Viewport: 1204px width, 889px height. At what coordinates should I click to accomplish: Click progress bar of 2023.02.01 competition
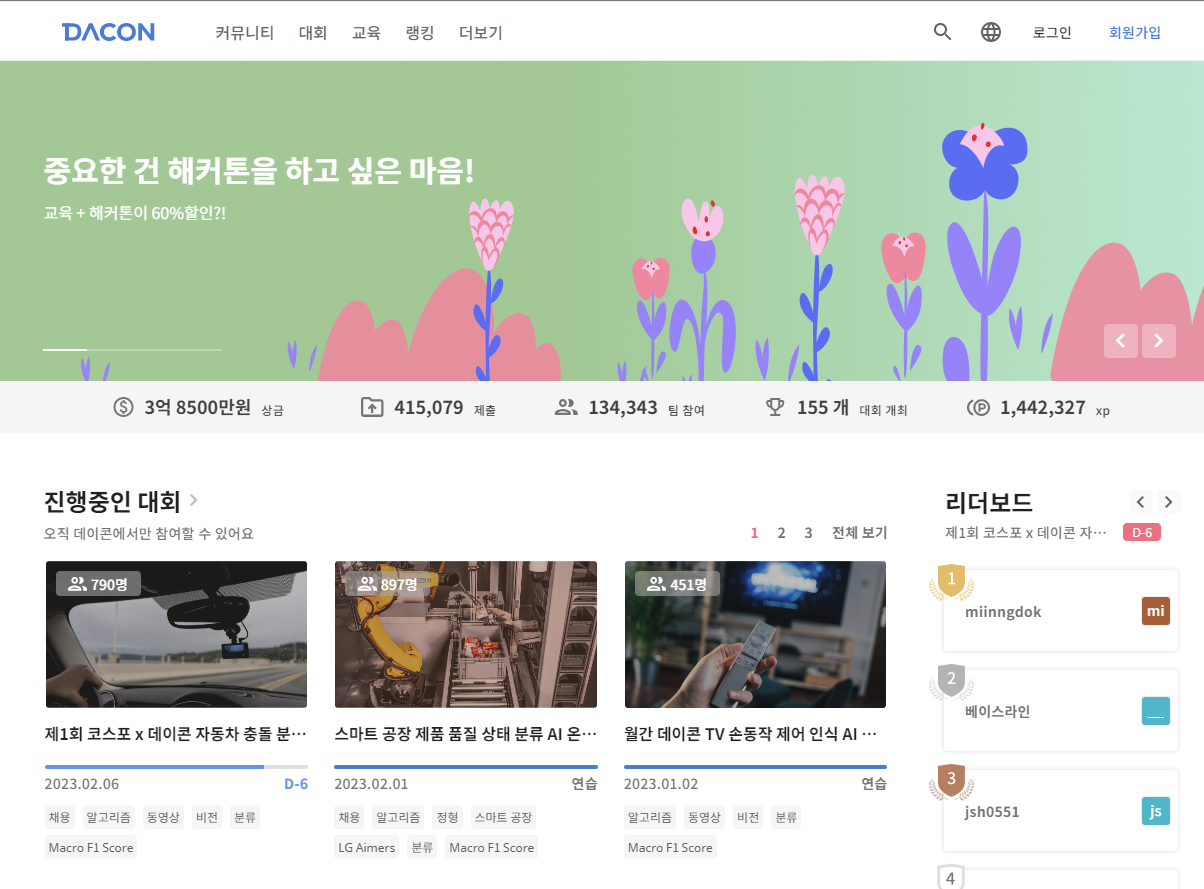466,767
